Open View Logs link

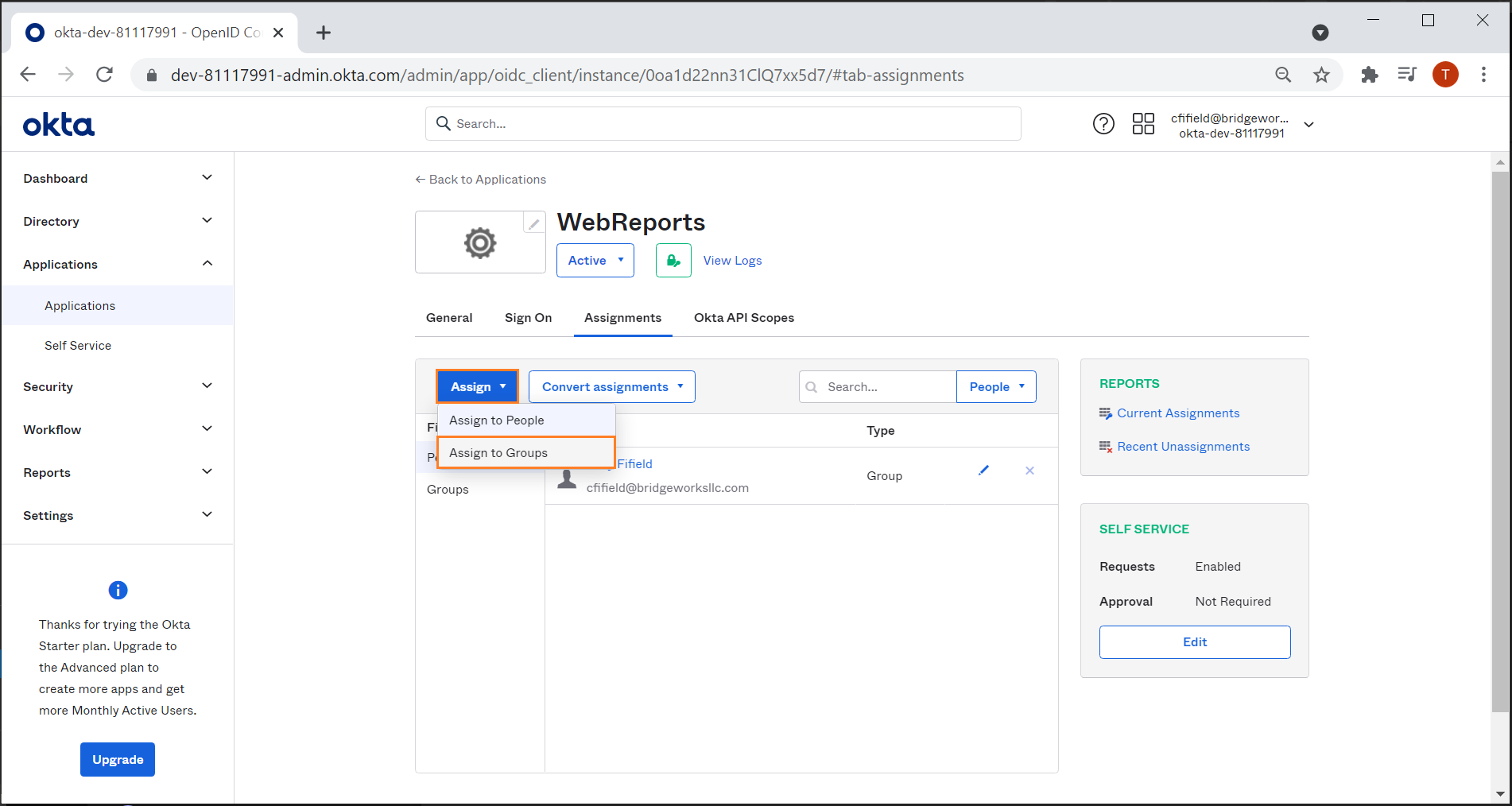[x=732, y=261]
